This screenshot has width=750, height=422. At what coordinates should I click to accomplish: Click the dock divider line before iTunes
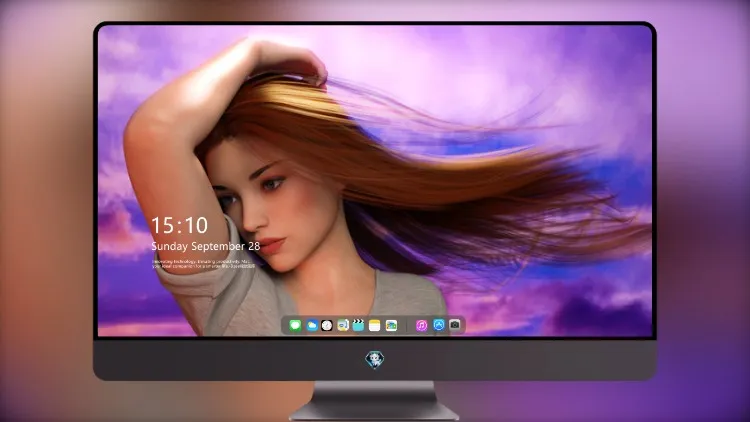coord(407,325)
